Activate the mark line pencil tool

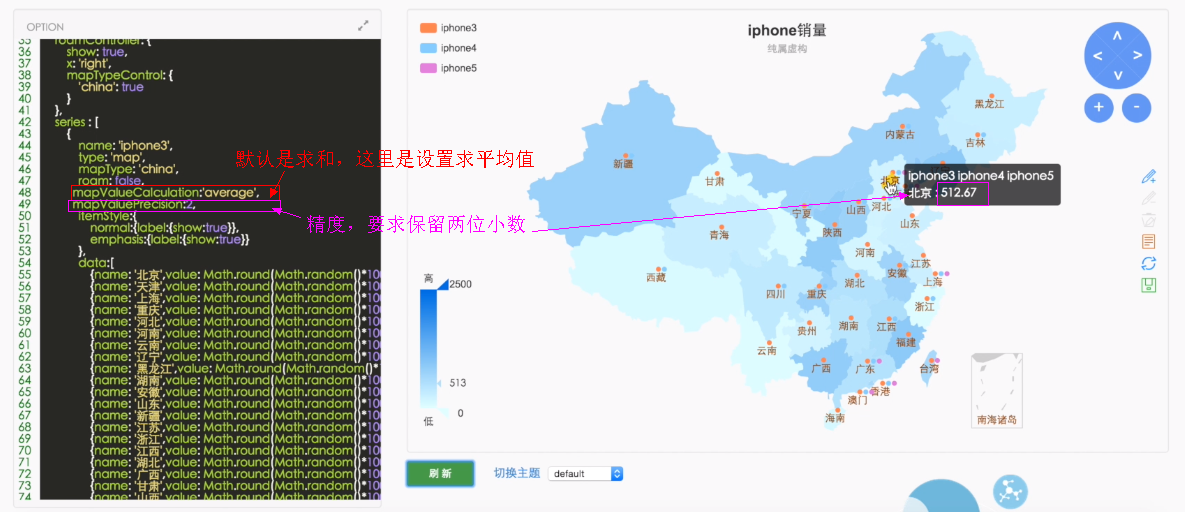[1149, 177]
